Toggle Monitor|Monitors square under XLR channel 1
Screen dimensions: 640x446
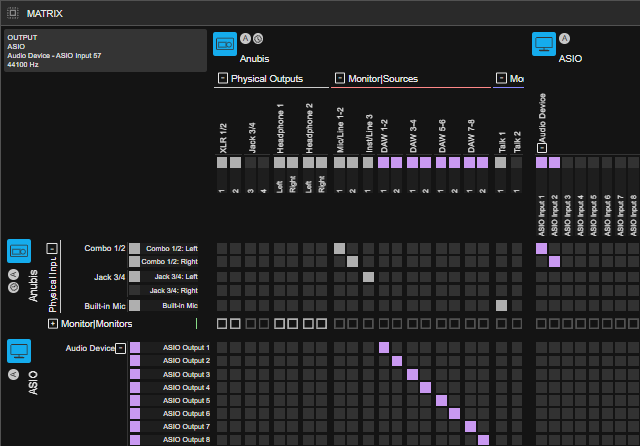(222, 324)
